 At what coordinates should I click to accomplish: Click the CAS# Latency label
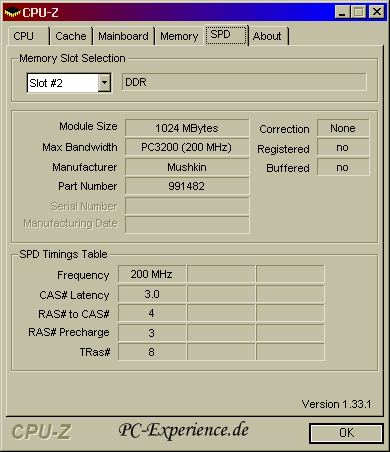(x=74, y=295)
